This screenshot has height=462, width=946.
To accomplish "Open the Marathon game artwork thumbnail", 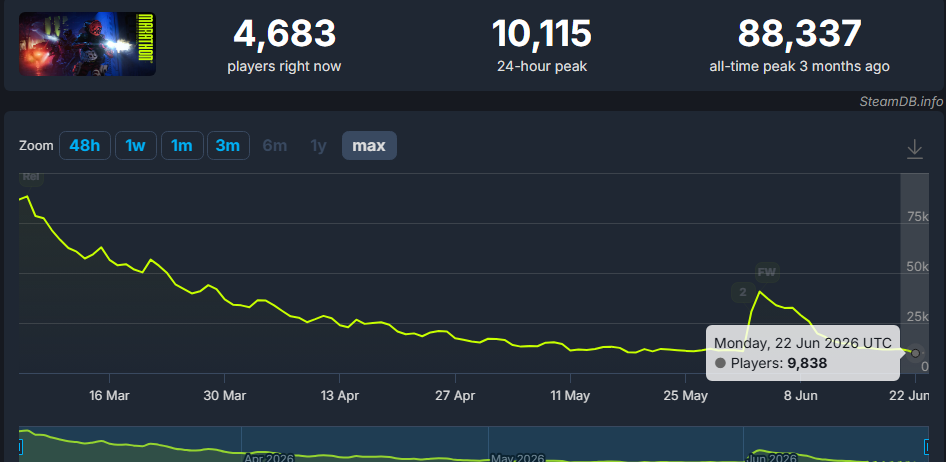I will (87, 44).
